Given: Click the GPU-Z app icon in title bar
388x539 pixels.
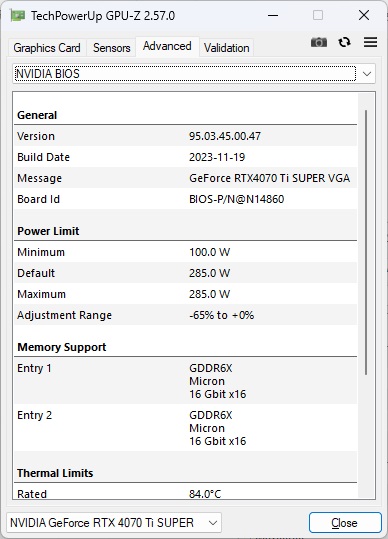Looking at the screenshot, I should [18, 15].
